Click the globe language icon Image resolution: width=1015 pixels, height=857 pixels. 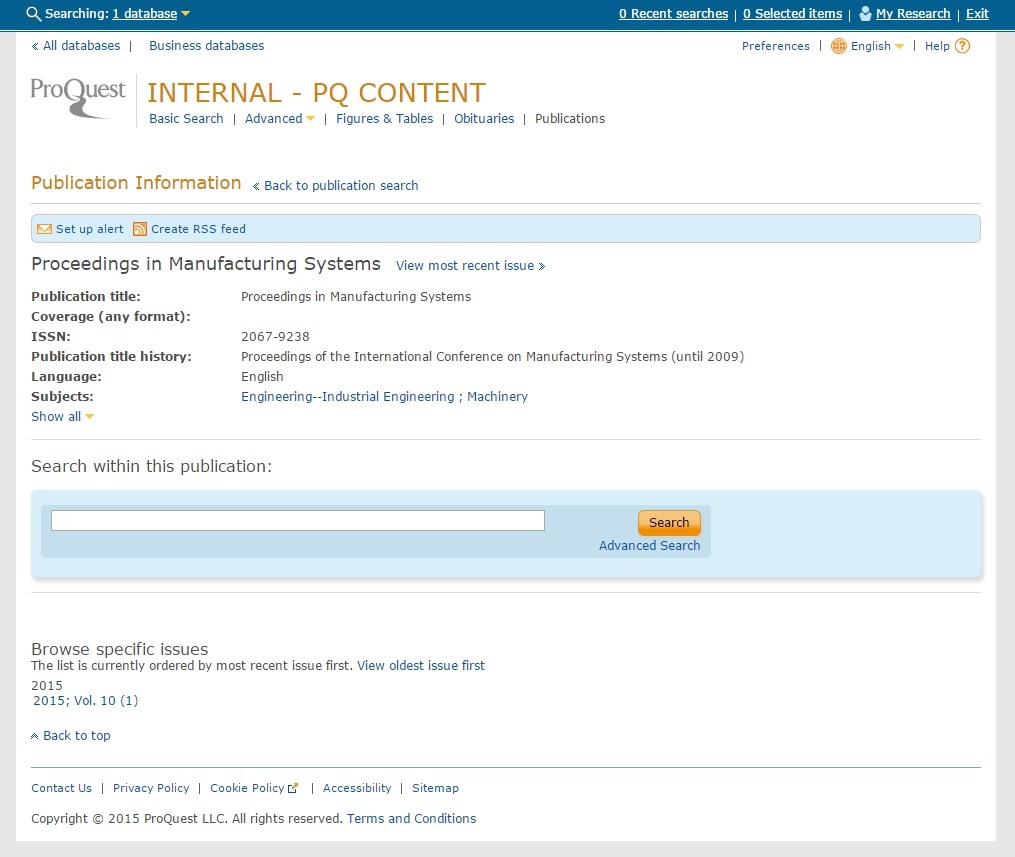click(x=838, y=46)
